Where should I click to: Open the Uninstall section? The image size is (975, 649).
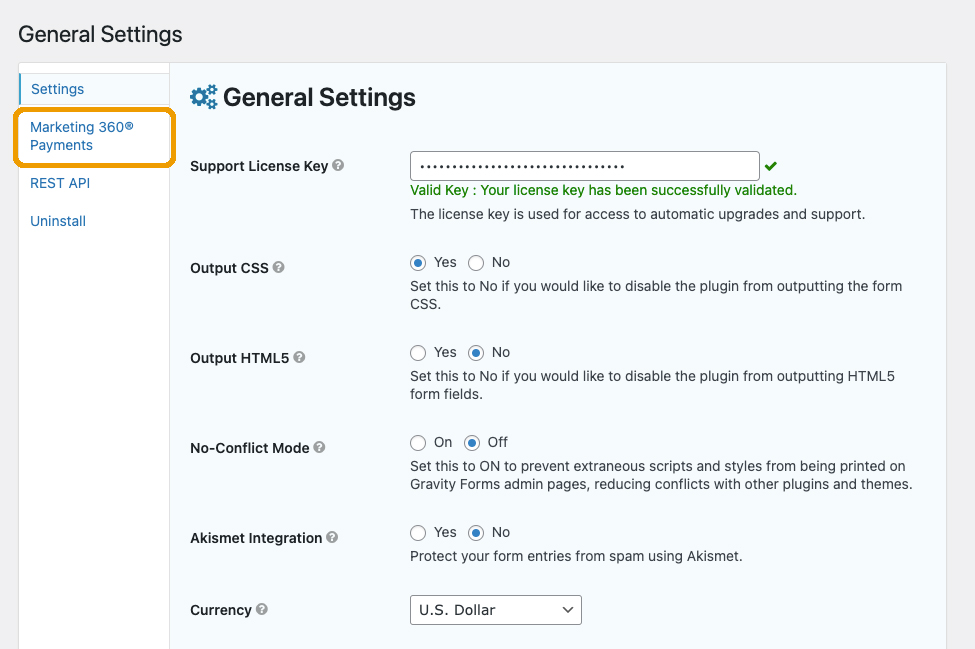[x=58, y=221]
